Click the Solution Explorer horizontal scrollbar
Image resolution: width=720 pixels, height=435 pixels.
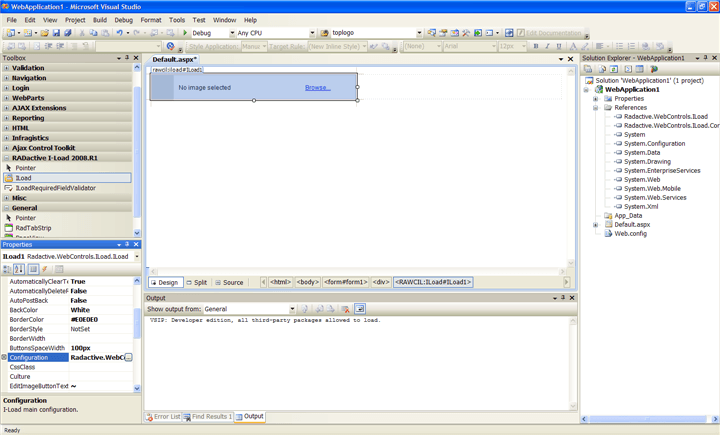(x=649, y=419)
